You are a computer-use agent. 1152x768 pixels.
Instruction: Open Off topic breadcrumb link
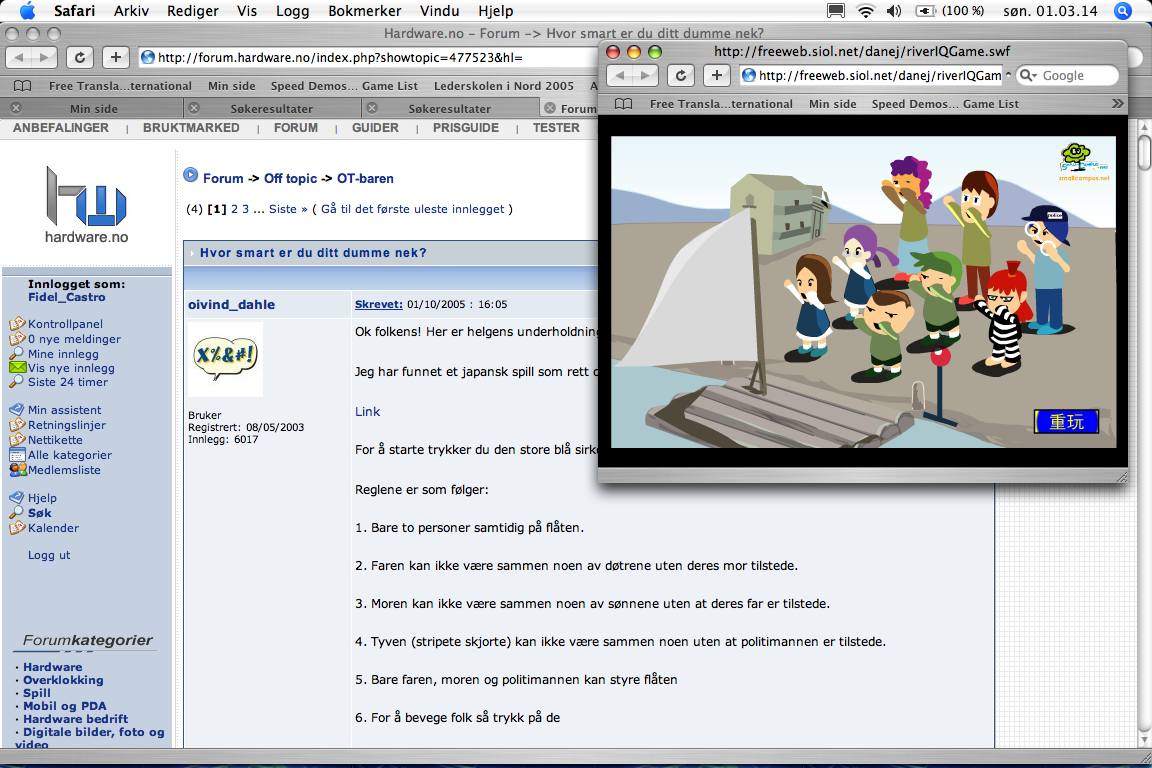click(x=290, y=178)
